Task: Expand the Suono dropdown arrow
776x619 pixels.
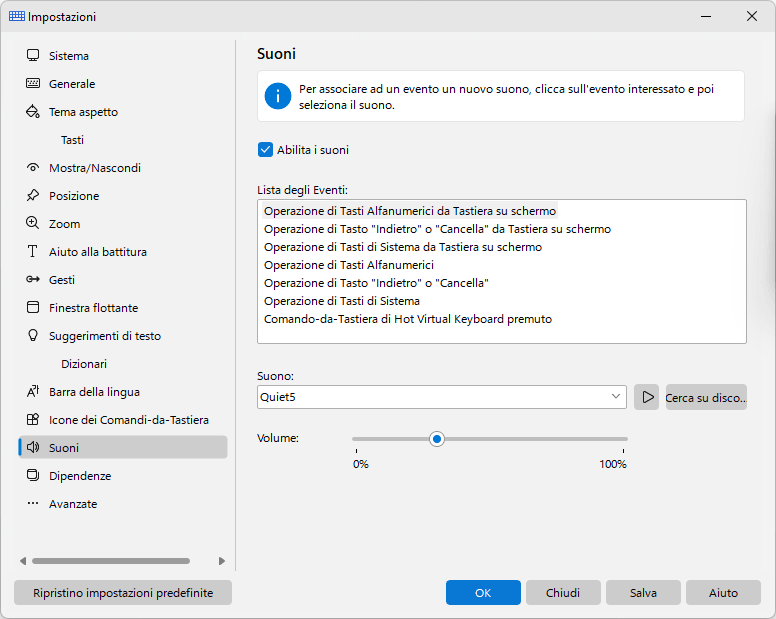Action: (616, 397)
